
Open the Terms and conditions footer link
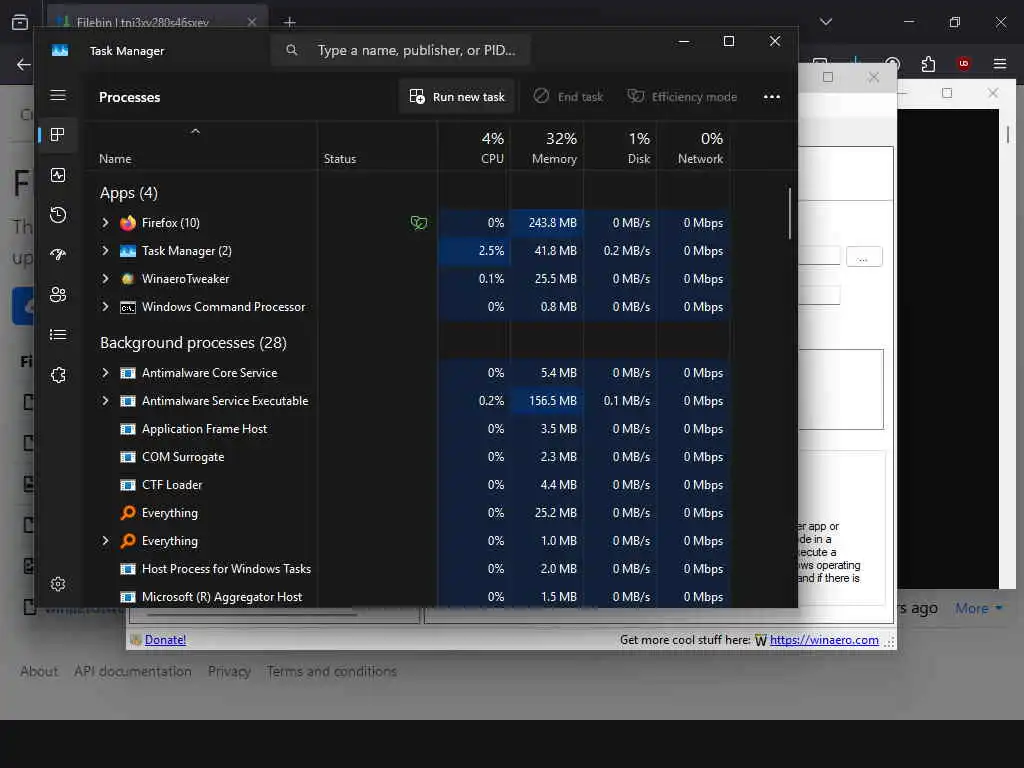coord(332,671)
